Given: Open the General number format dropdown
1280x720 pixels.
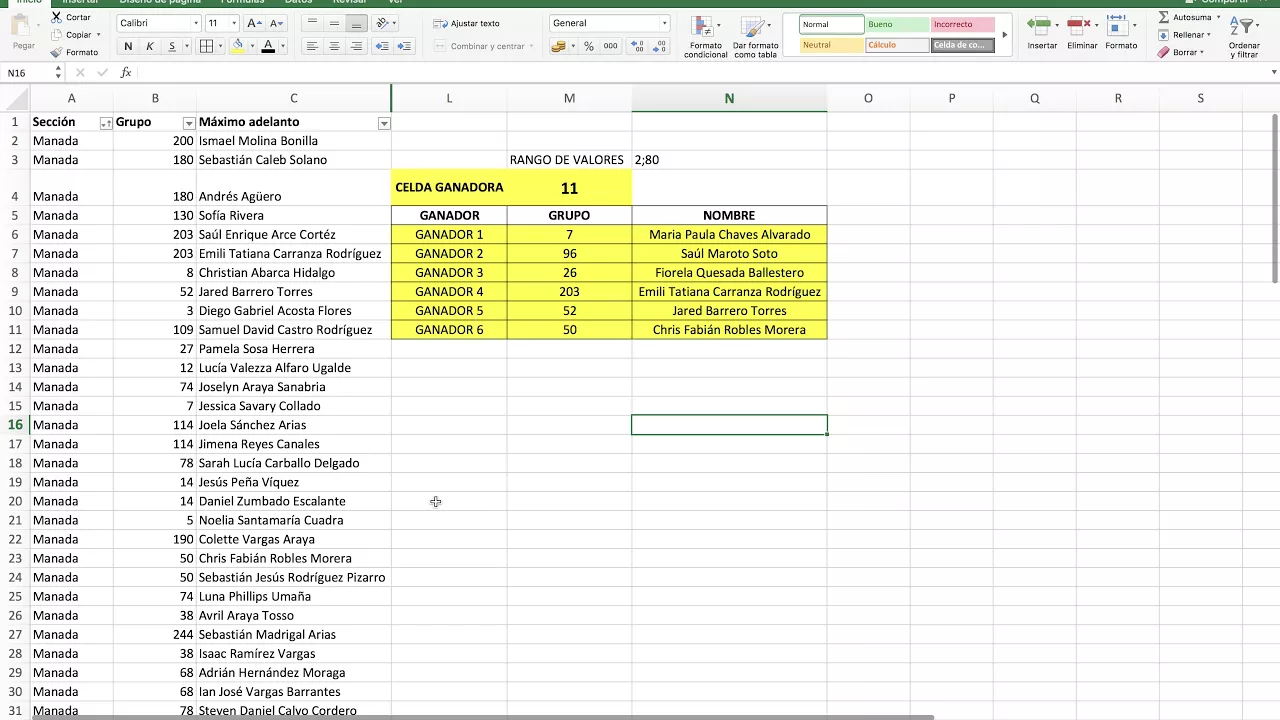Looking at the screenshot, I should 664,23.
